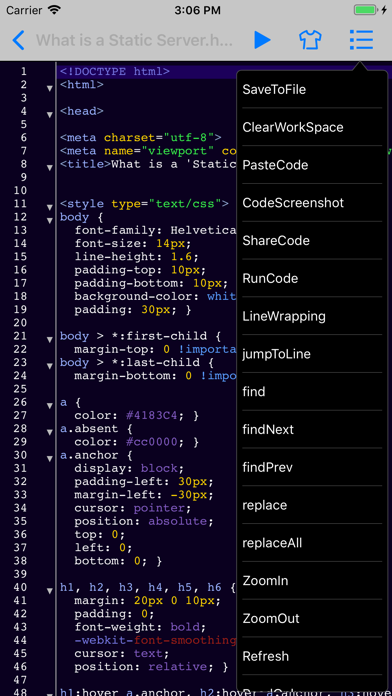Screen dimensions: 392x696
Task: Select Refresh menu item
Action: click(312, 656)
